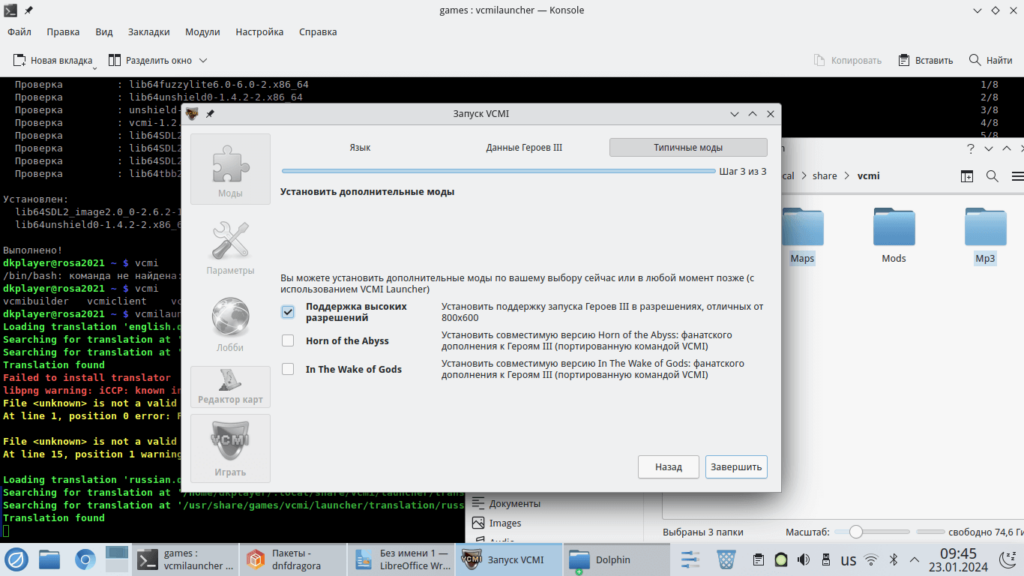Open the Правка menu in Konsole
The height and width of the screenshot is (576, 1024).
coord(63,32)
